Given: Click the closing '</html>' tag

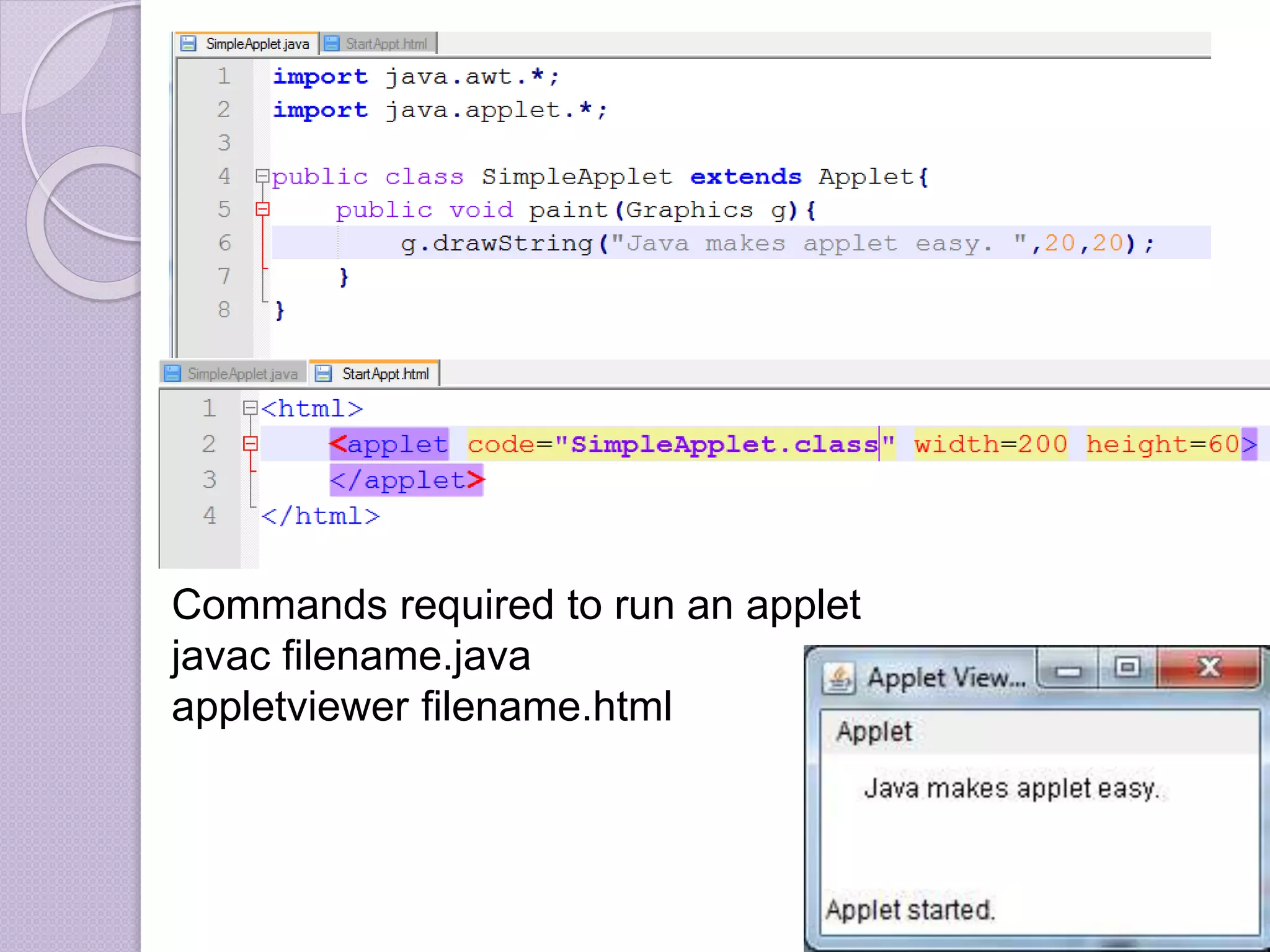Looking at the screenshot, I should 321,516.
